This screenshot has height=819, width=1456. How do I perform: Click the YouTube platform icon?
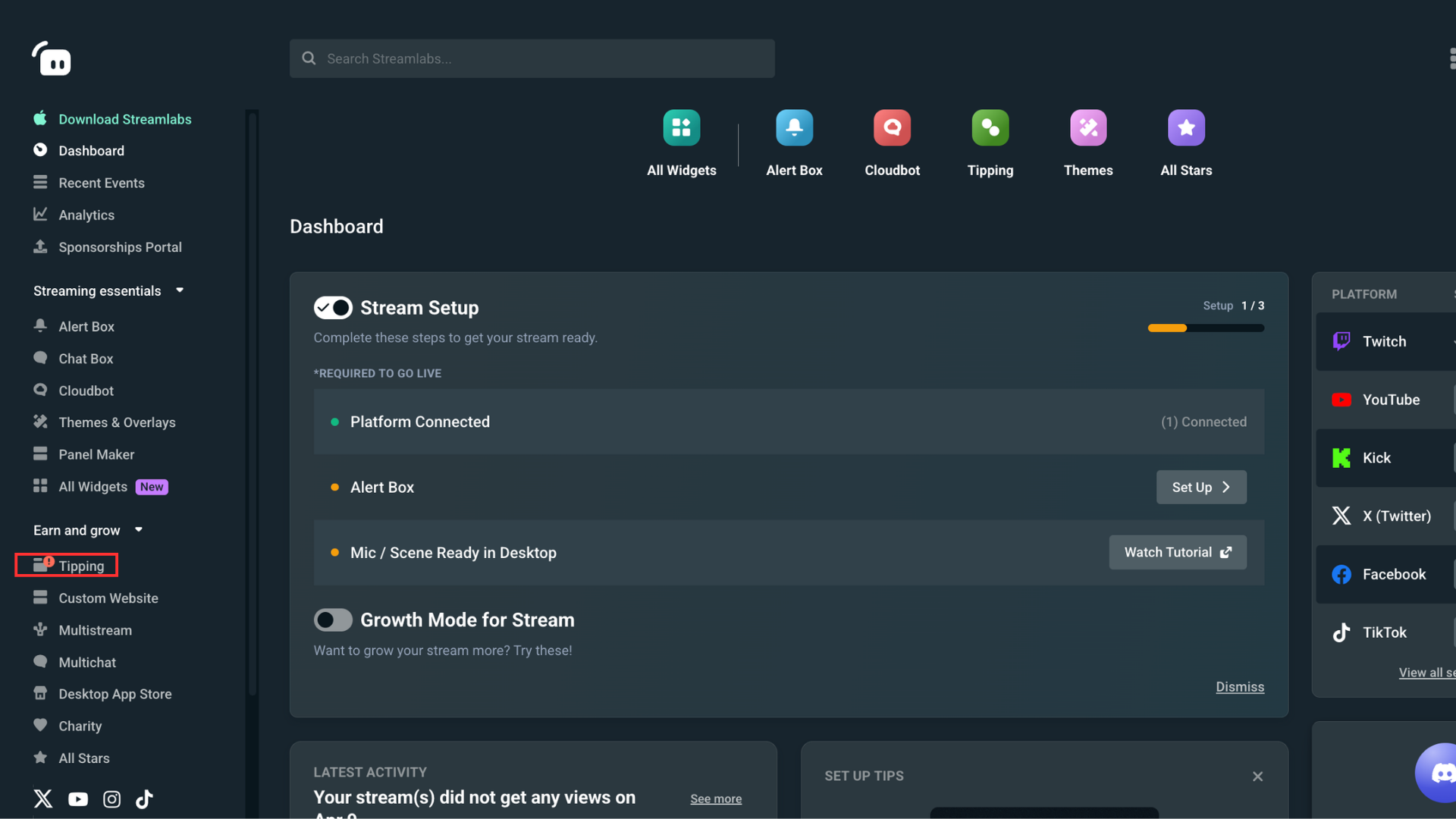click(x=1341, y=400)
